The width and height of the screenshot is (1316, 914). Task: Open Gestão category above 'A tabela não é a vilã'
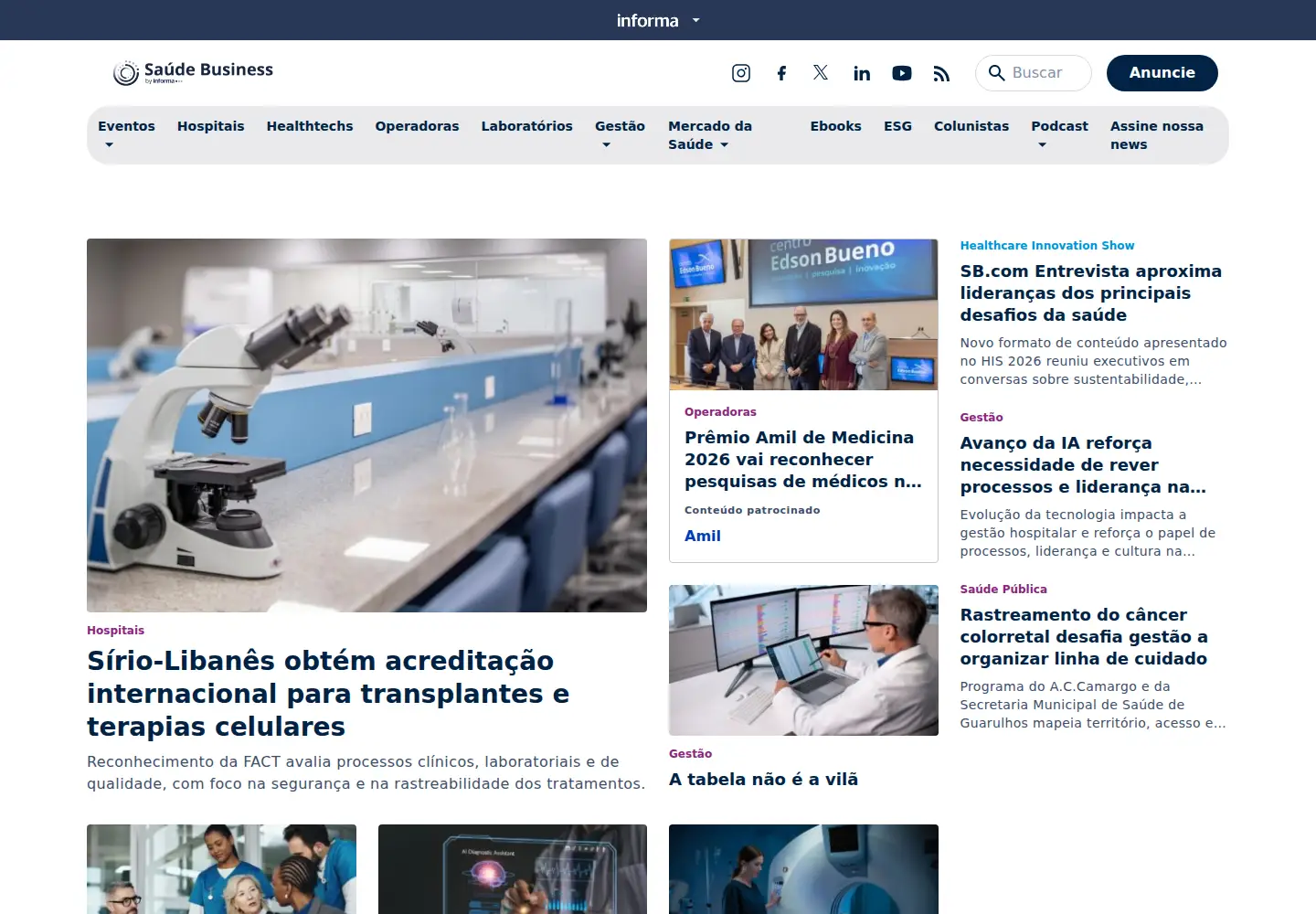point(690,754)
